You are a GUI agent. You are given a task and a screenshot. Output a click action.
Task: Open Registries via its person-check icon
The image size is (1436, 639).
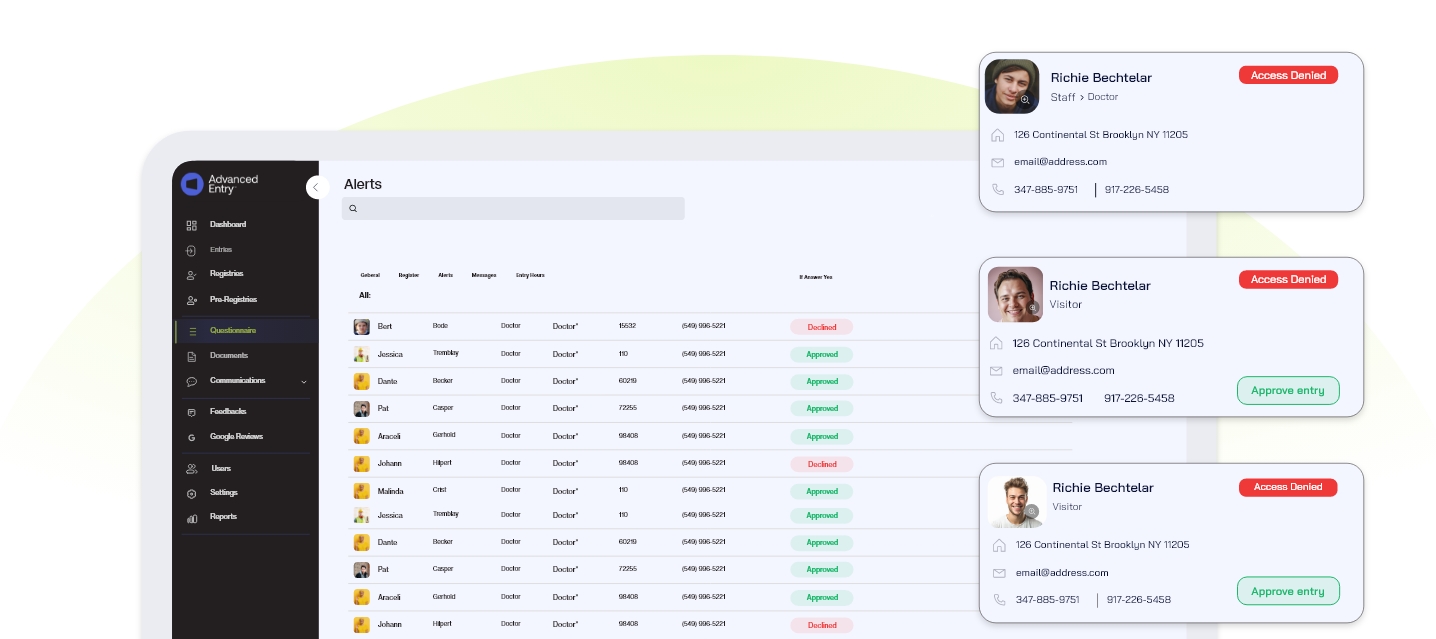(x=192, y=275)
